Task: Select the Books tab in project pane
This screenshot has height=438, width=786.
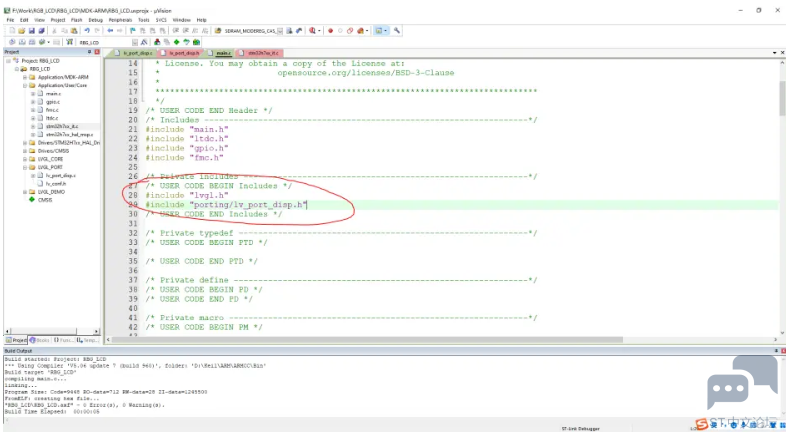Action: (x=40, y=340)
